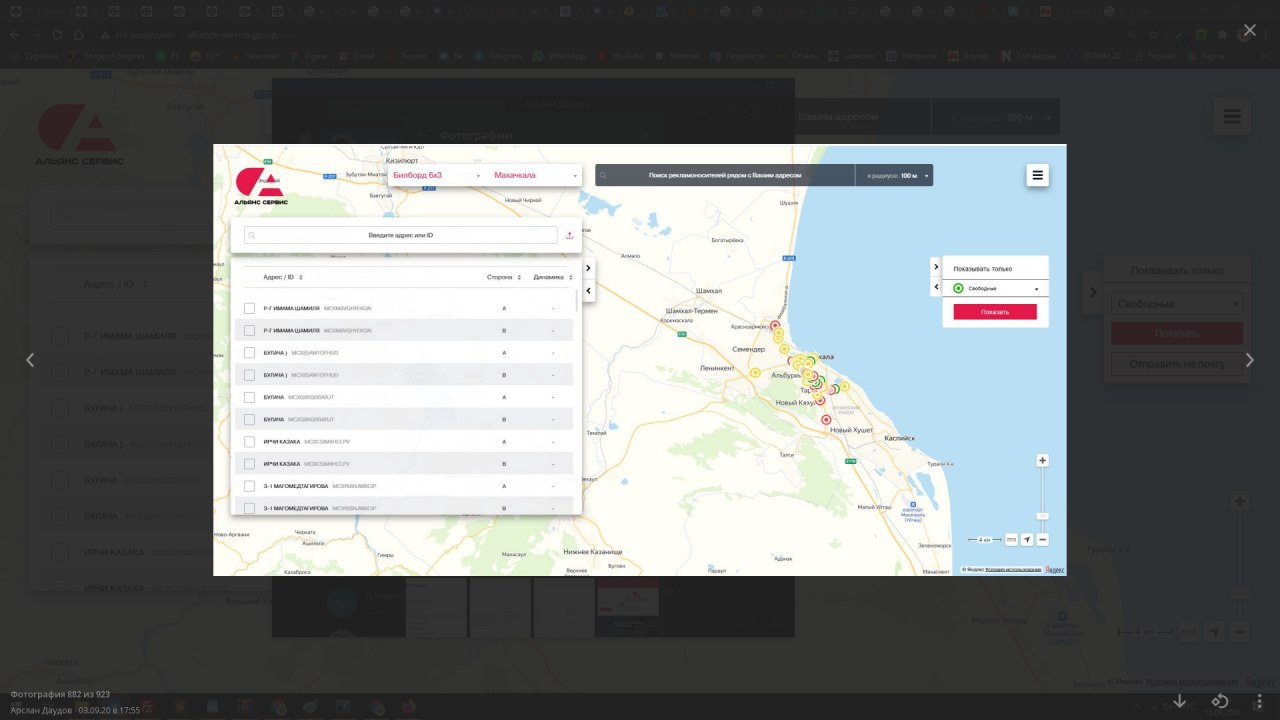Check 3-1 МАГОМЕДТАГИРОВА side A row

pos(250,486)
